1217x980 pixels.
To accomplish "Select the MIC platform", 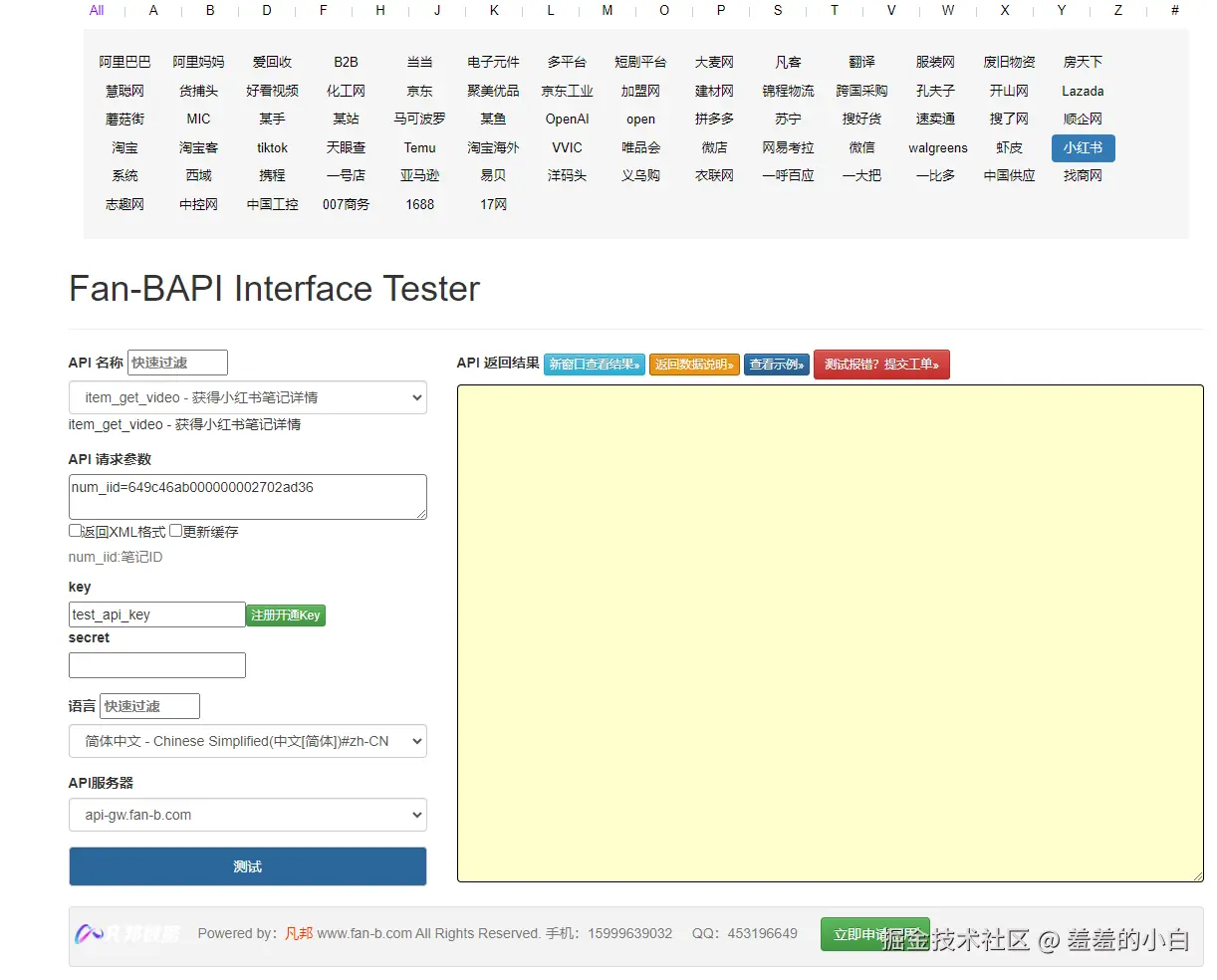I will [198, 119].
